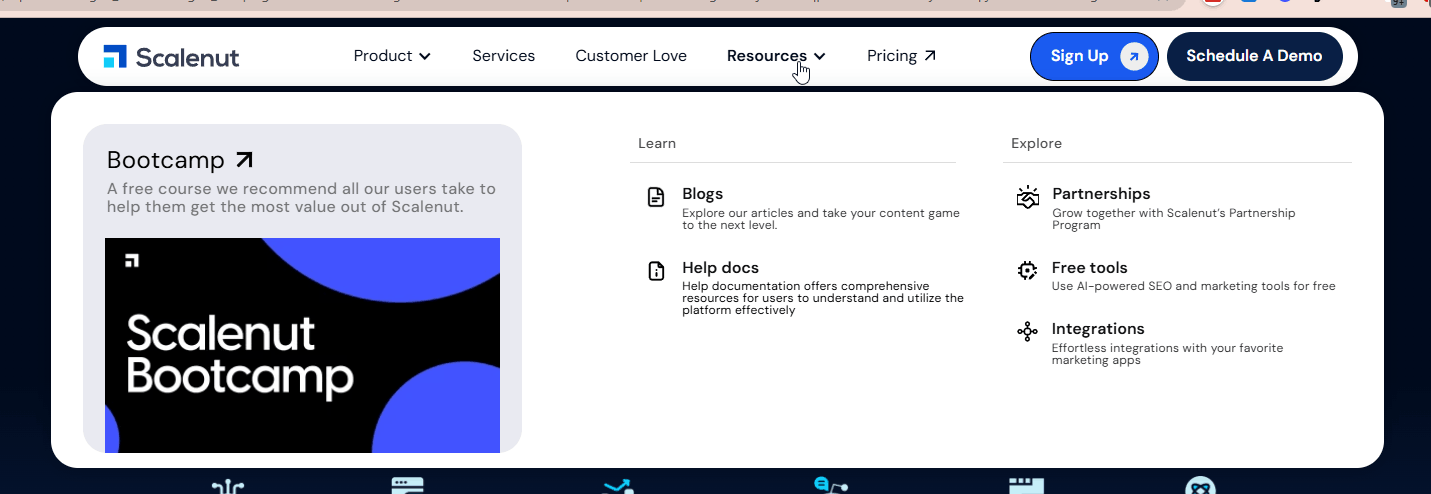Click the Integrations nodes icon
The height and width of the screenshot is (494, 1431).
1027,332
